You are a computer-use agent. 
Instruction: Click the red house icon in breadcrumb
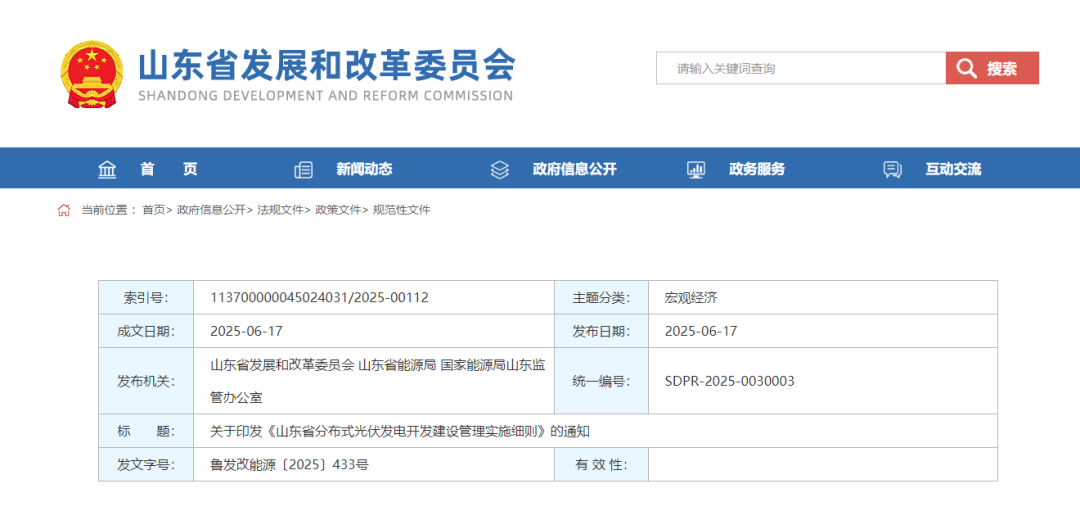point(63,210)
